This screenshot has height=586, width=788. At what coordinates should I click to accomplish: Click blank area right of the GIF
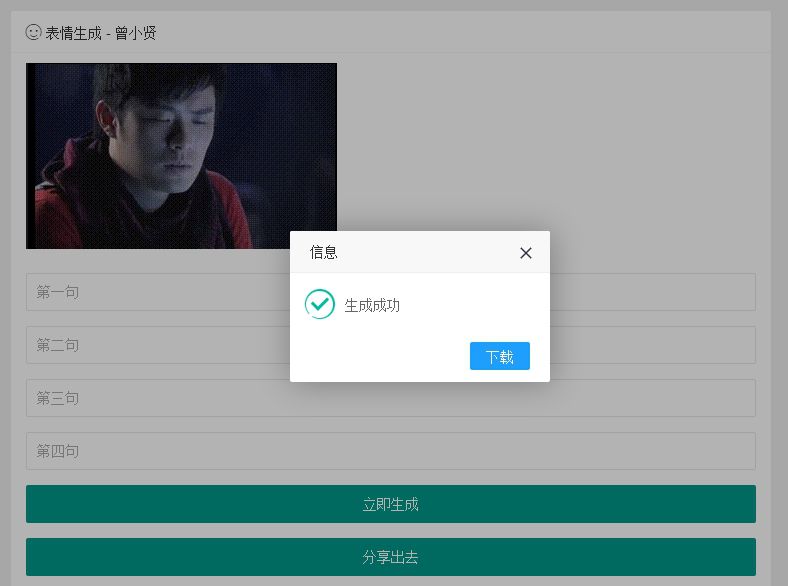point(550,150)
